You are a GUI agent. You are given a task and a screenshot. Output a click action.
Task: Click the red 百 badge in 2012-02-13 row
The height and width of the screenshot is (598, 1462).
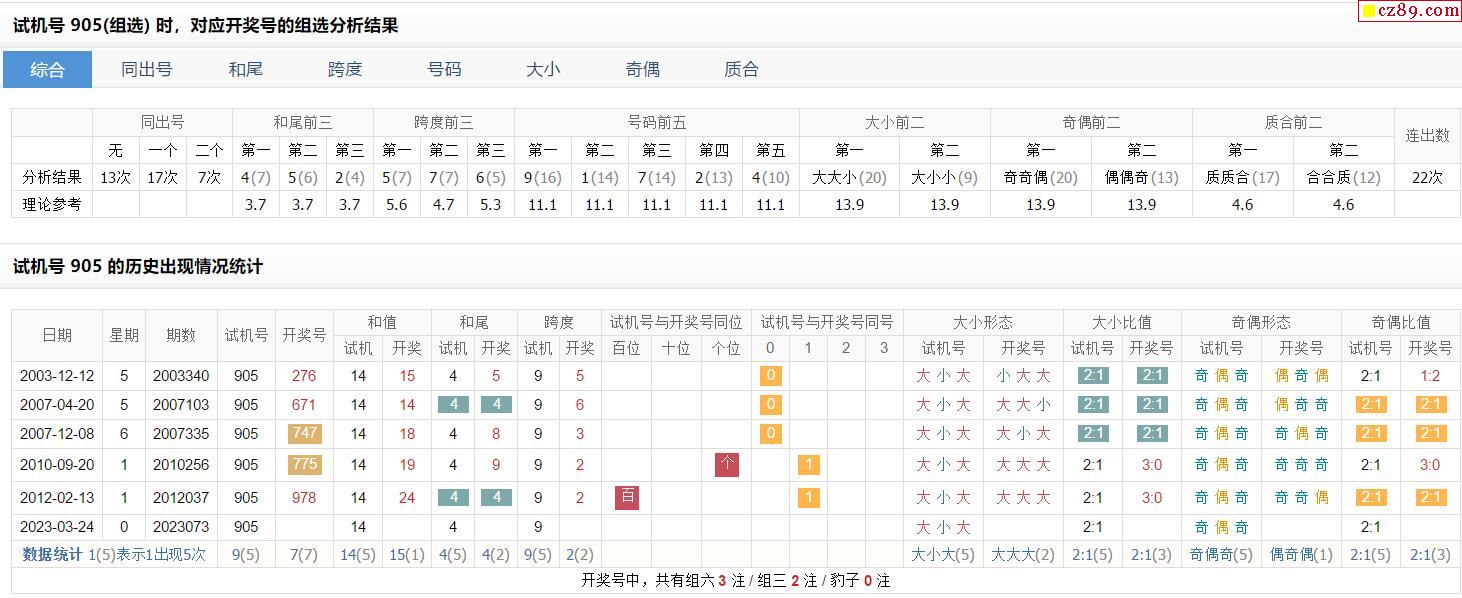pyautogui.click(x=627, y=497)
